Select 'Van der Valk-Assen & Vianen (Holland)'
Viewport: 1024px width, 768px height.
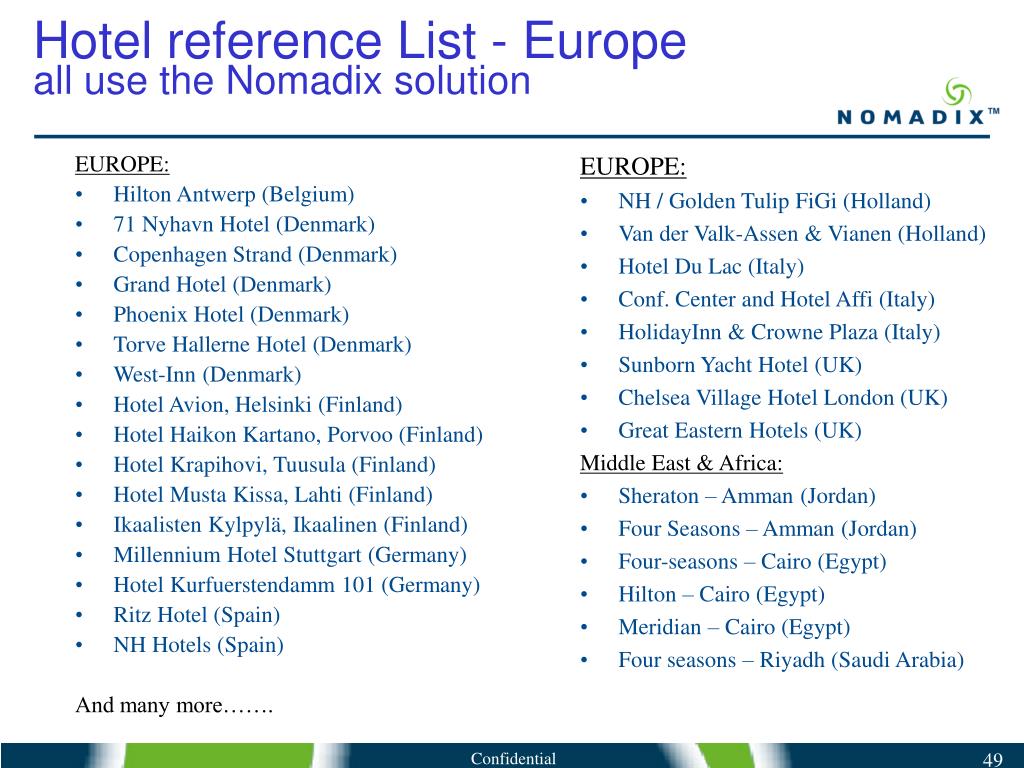point(802,234)
